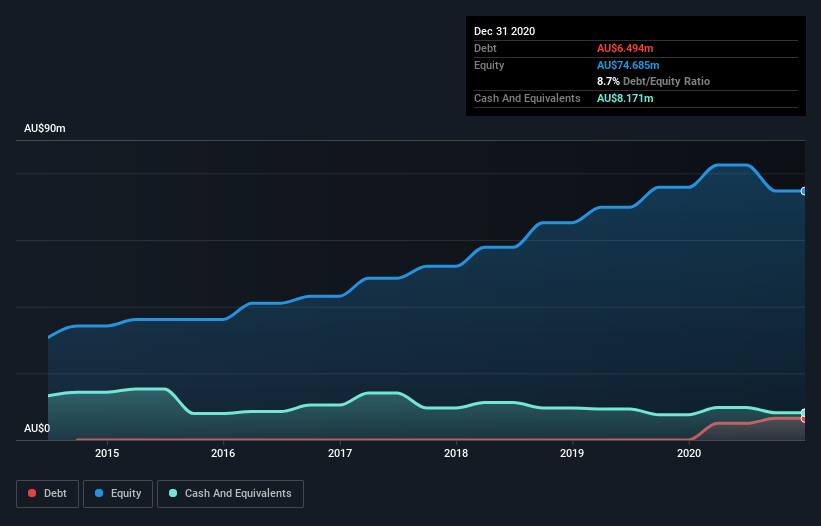The height and width of the screenshot is (526, 821).
Task: Toggle the Equity series legend button
Action: (118, 494)
